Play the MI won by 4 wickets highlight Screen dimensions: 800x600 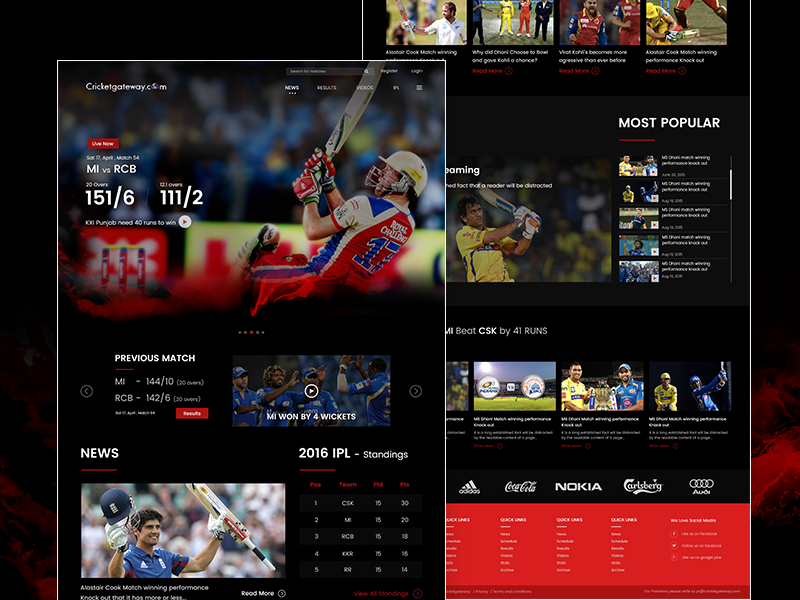point(313,389)
